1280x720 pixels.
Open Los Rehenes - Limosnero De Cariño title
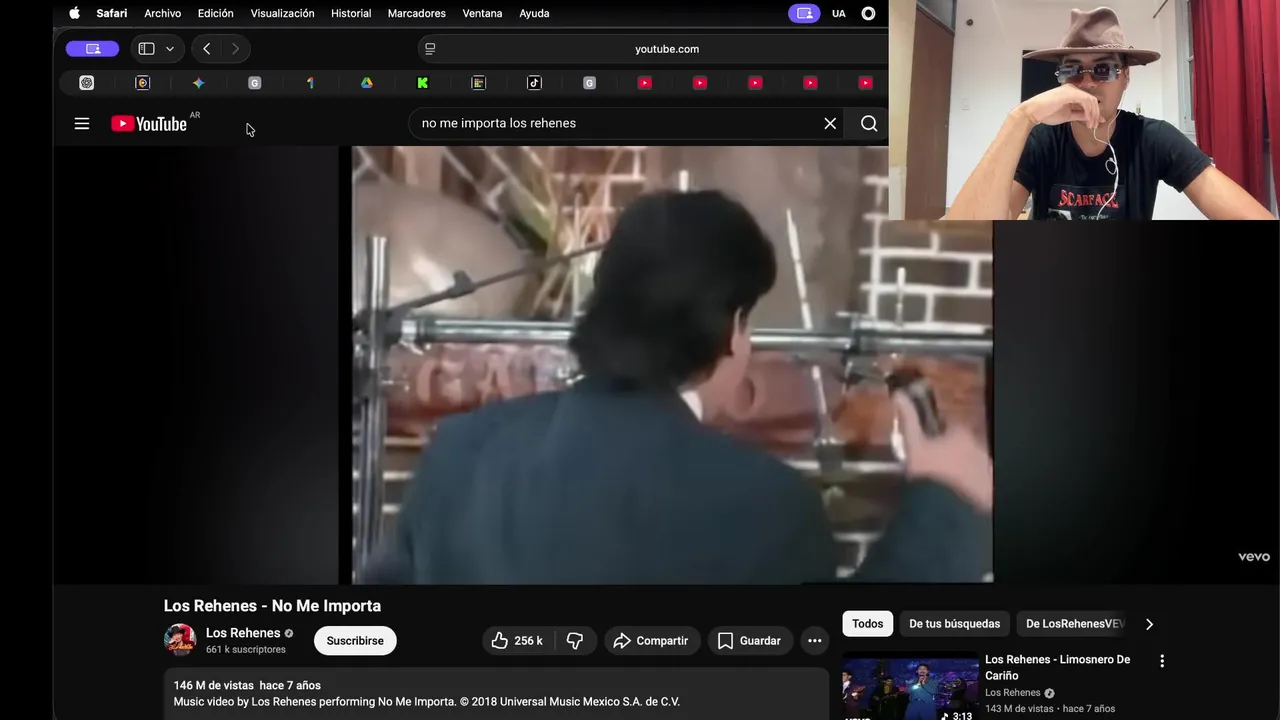(x=1057, y=667)
